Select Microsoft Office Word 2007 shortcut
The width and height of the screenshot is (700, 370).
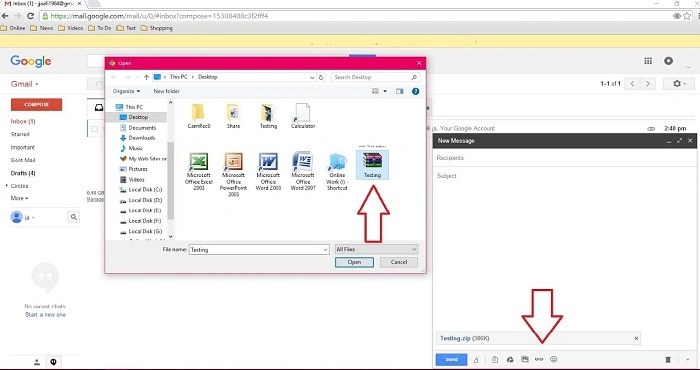[x=303, y=171]
